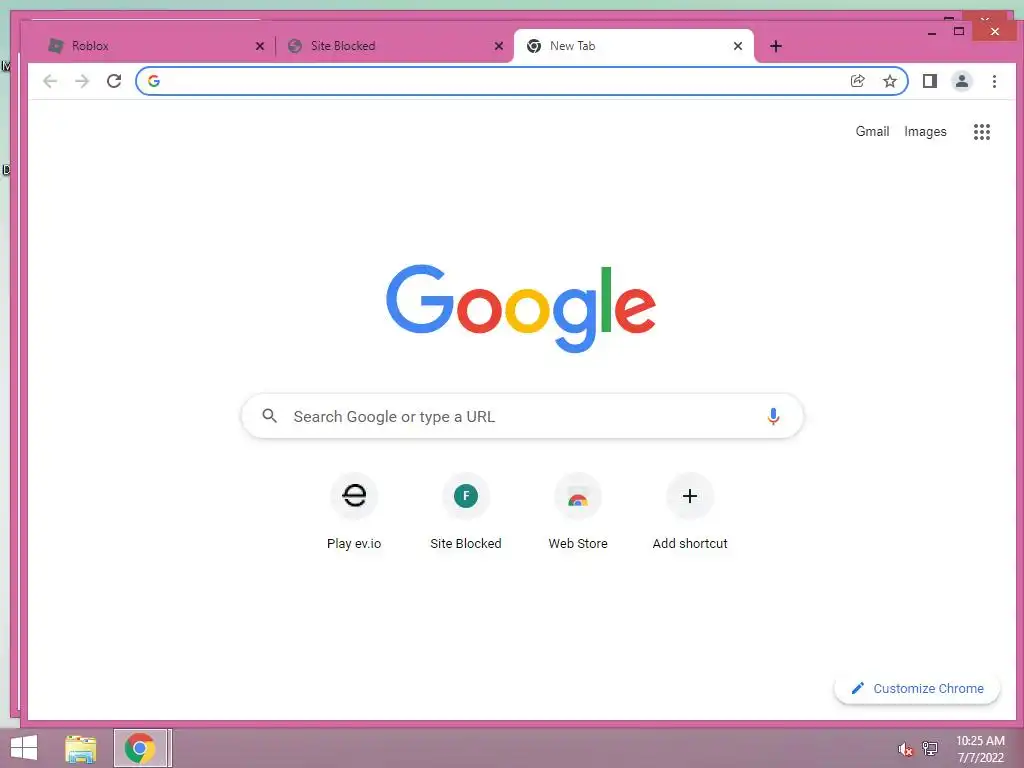This screenshot has width=1024, height=768.
Task: Close the Roblox tab
Action: point(259,46)
